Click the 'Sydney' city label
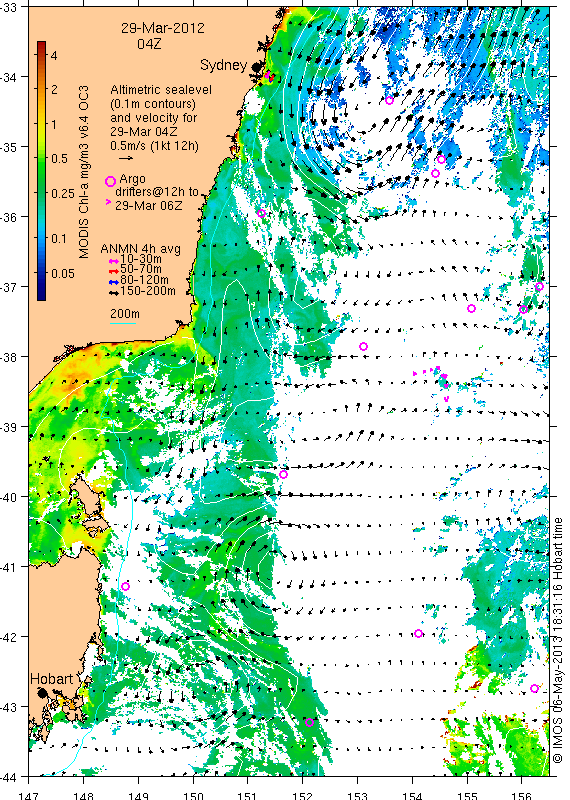The image size is (570, 800). click(224, 65)
